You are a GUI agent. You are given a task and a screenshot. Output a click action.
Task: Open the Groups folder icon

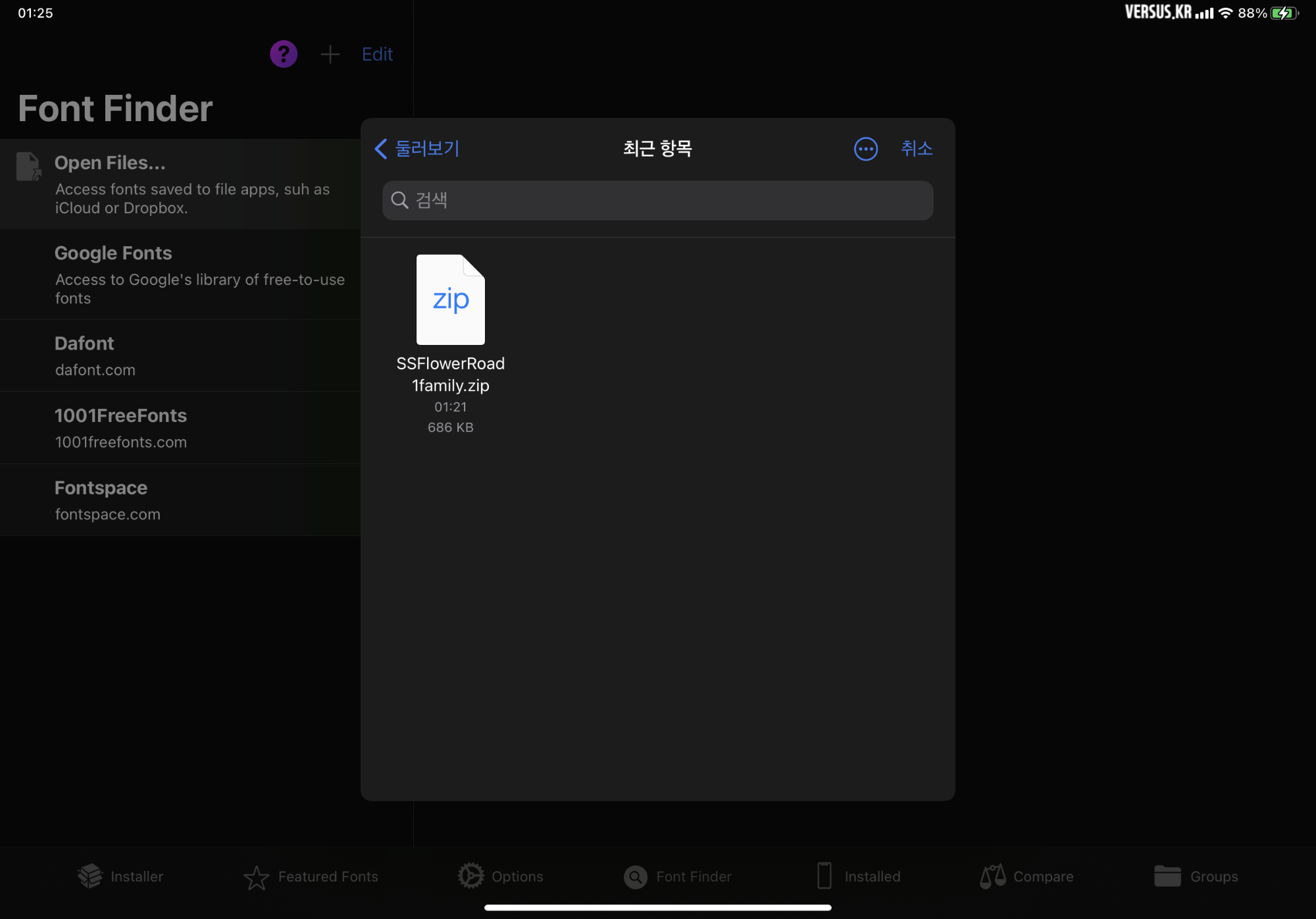[x=1167, y=876]
